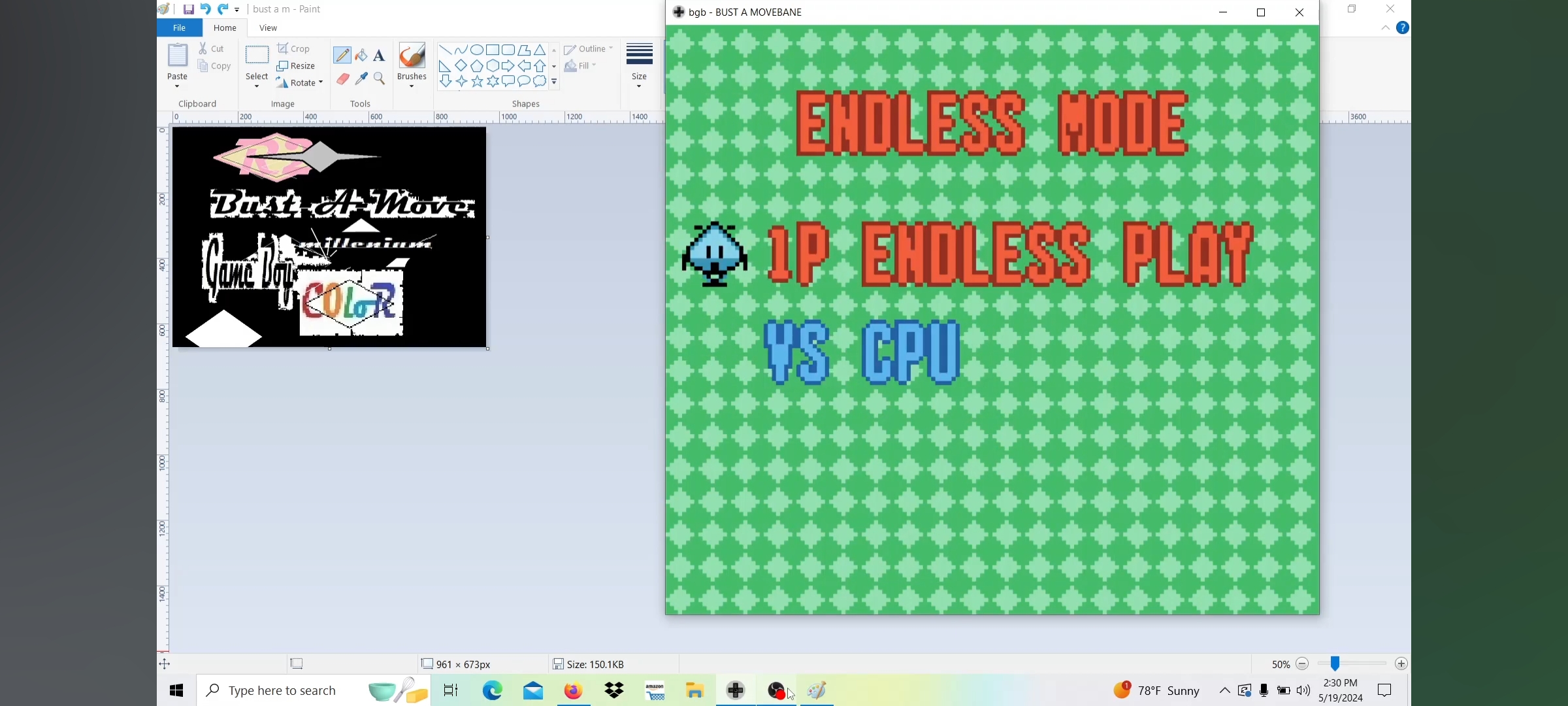Click the Save icon in quick access toolbar
This screenshot has width=1568, height=706.
click(x=188, y=9)
